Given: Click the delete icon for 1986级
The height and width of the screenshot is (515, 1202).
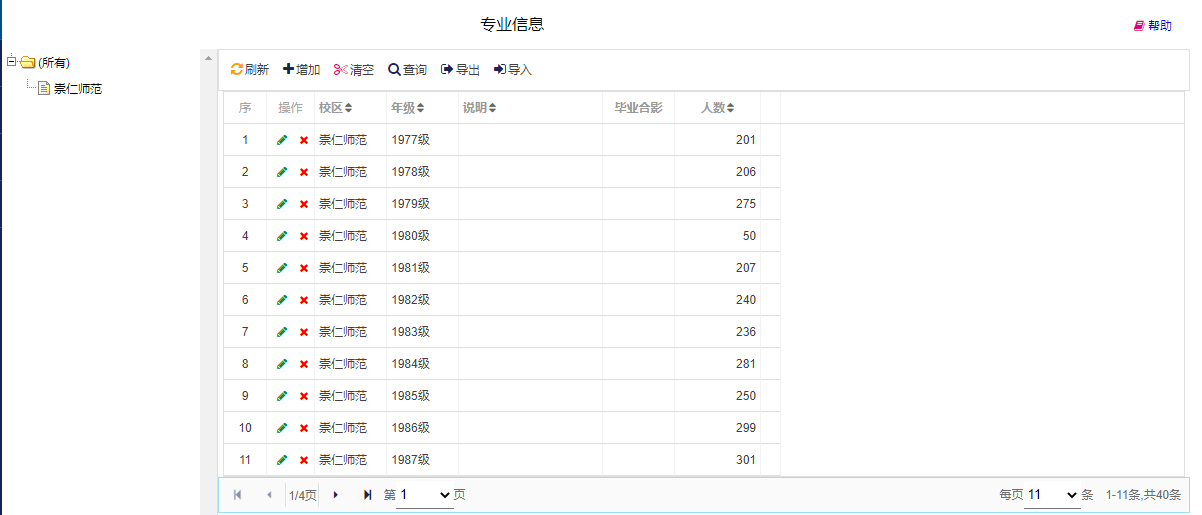Looking at the screenshot, I should point(304,428).
